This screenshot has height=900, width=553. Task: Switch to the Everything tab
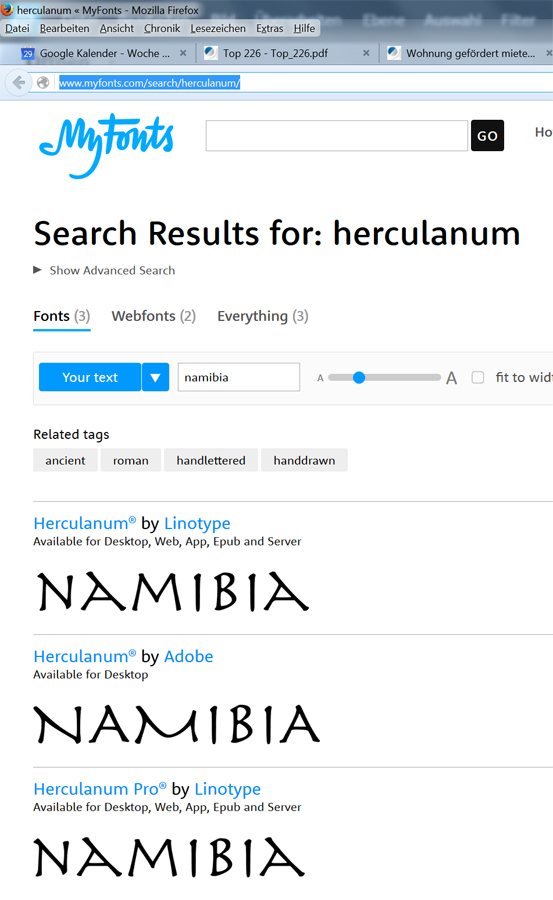(262, 316)
